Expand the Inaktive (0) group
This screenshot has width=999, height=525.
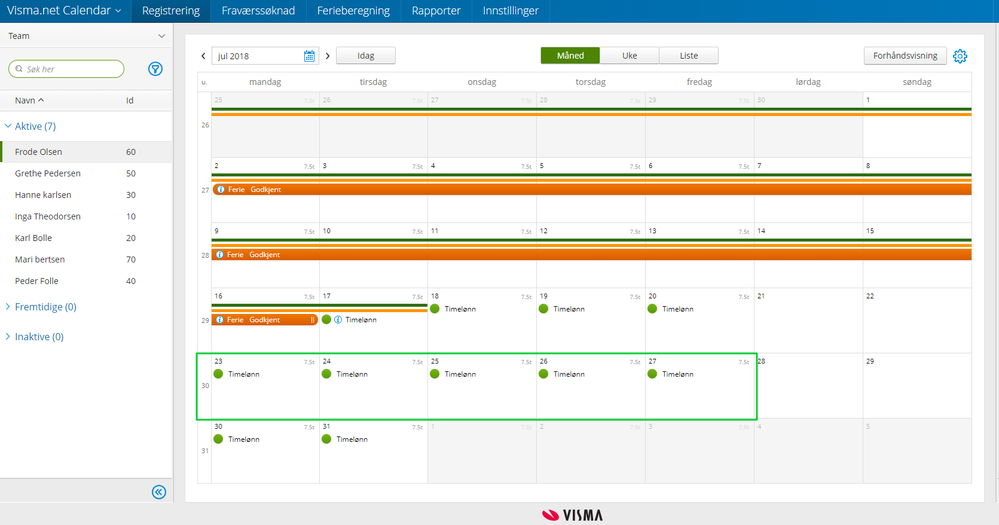coord(34,337)
